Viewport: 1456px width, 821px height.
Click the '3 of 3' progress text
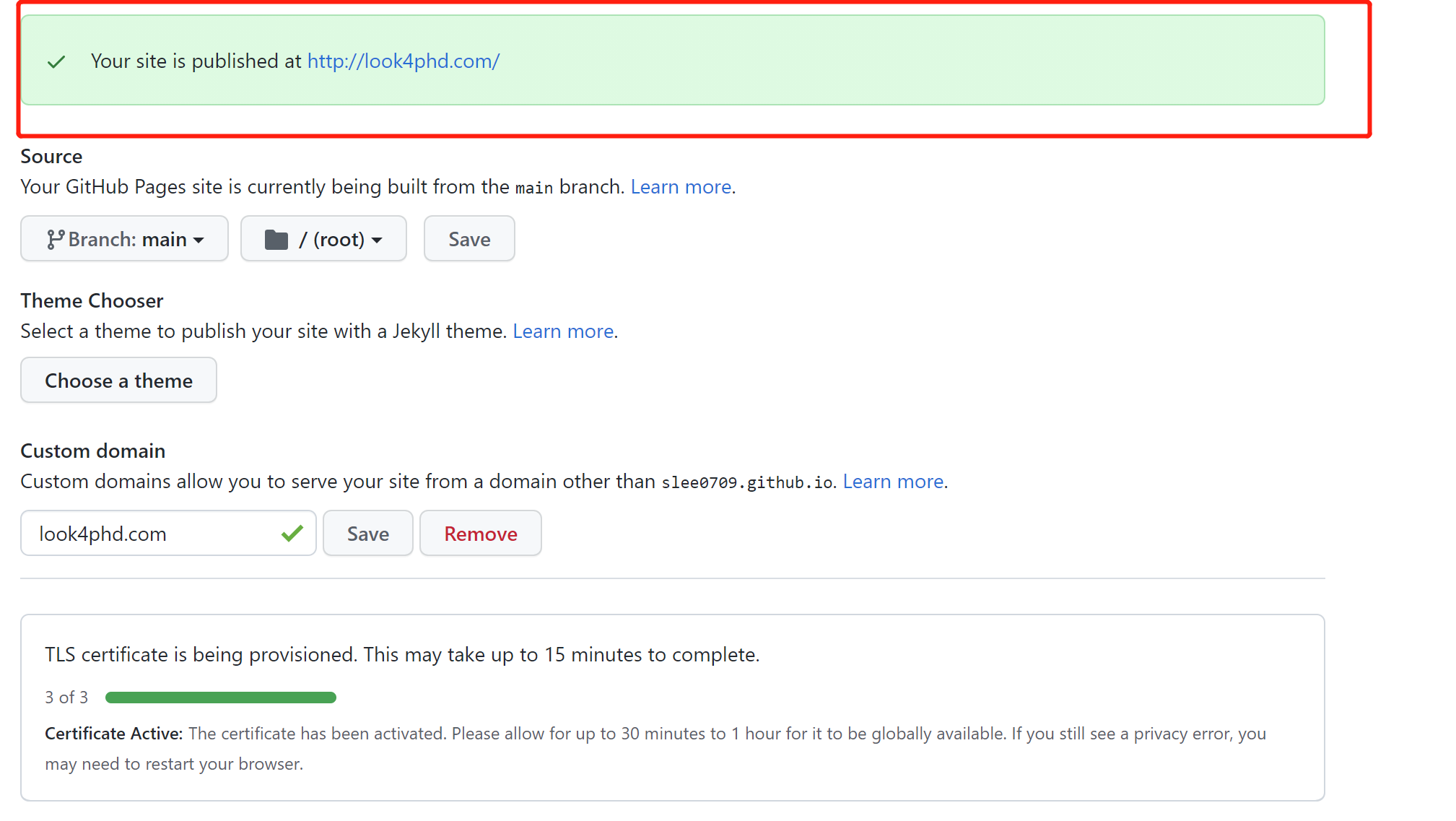pos(66,698)
